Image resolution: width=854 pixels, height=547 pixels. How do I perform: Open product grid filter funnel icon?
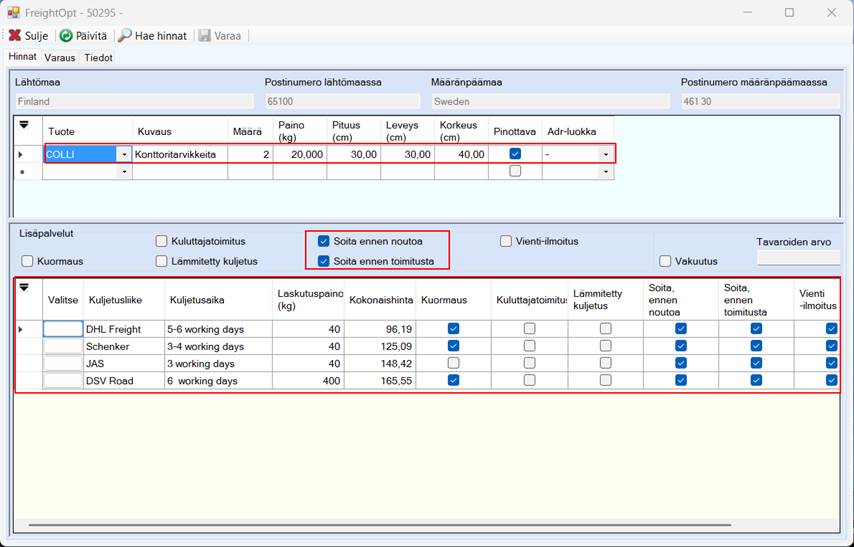[x=24, y=125]
